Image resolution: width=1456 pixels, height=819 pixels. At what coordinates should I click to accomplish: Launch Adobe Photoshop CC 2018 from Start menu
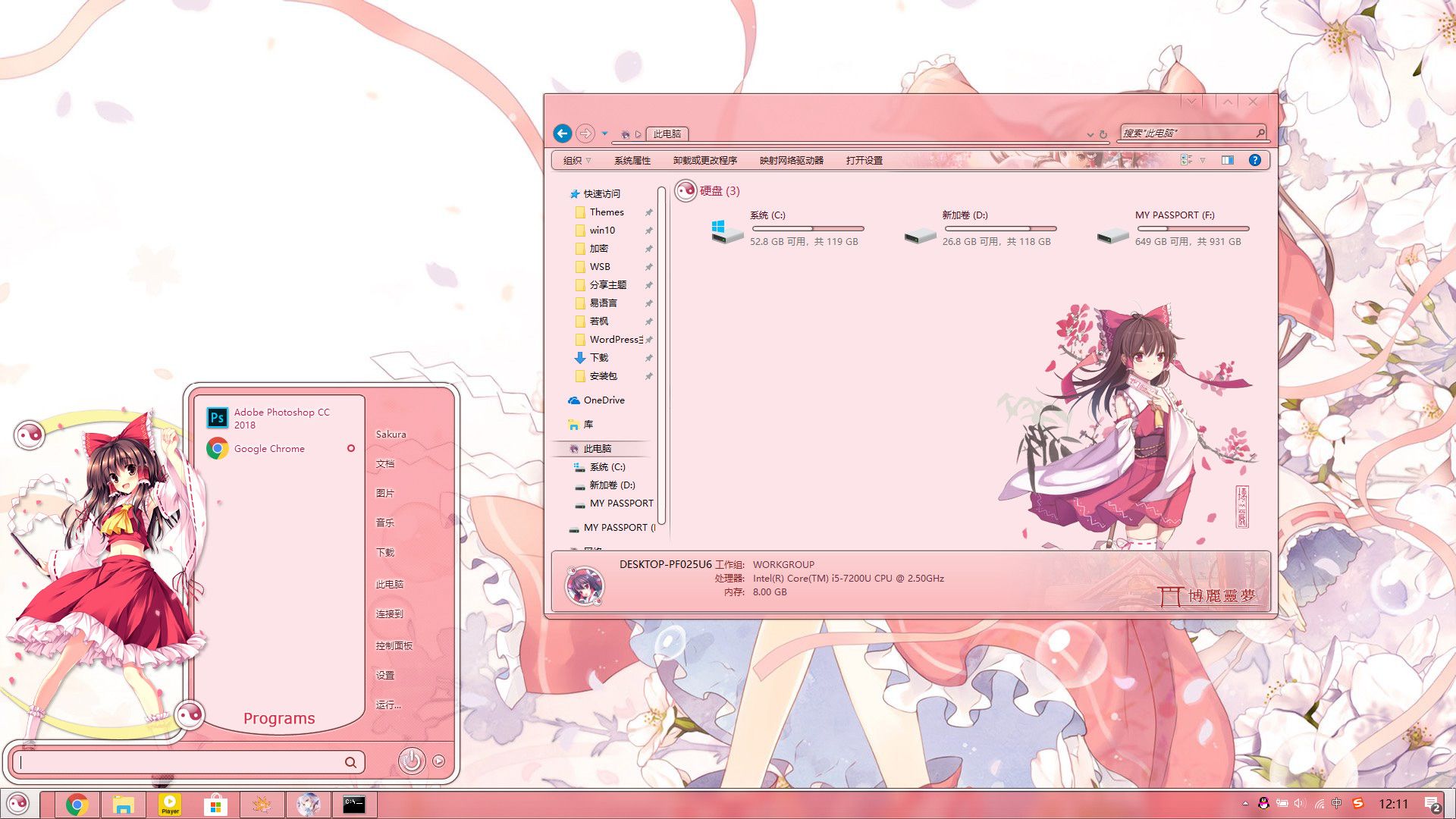[278, 418]
